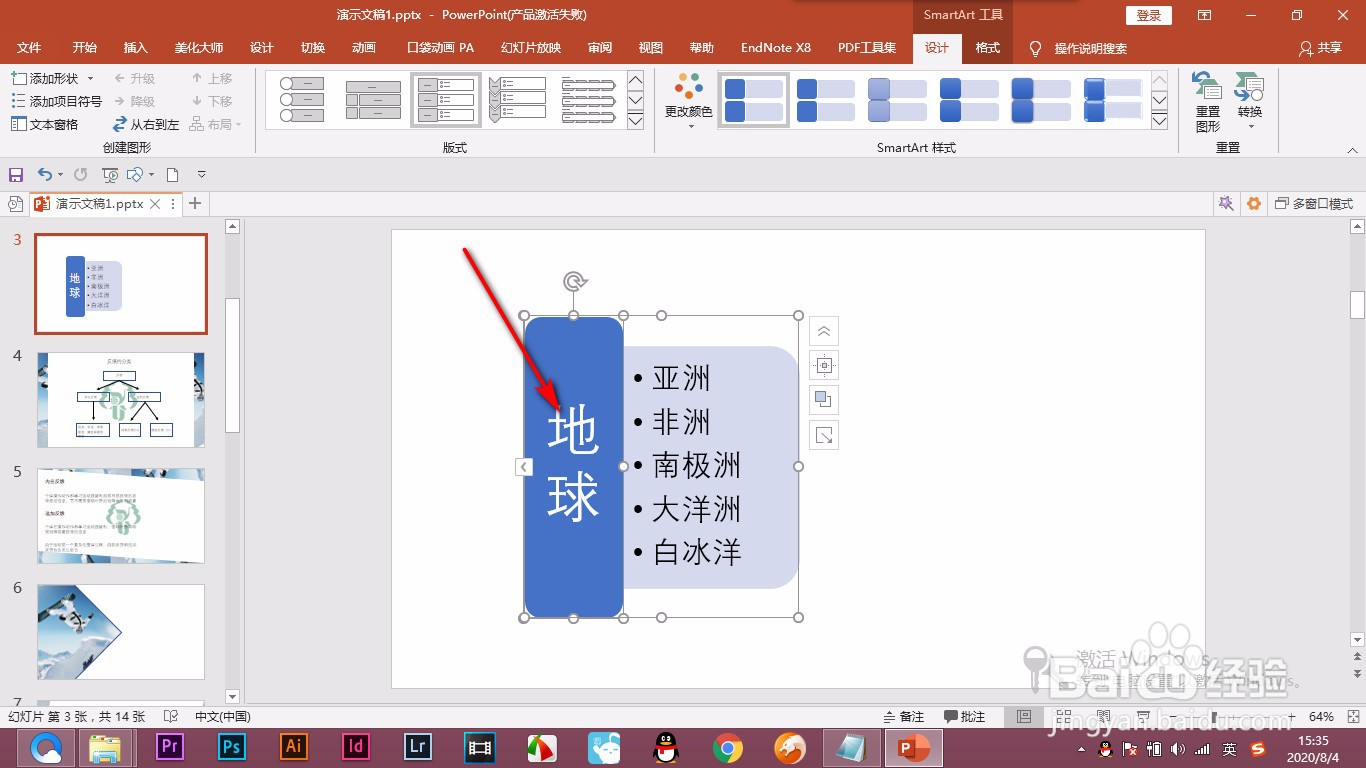Select slide 6 snowboarder thumbnail
The height and width of the screenshot is (768, 1366).
(x=121, y=632)
